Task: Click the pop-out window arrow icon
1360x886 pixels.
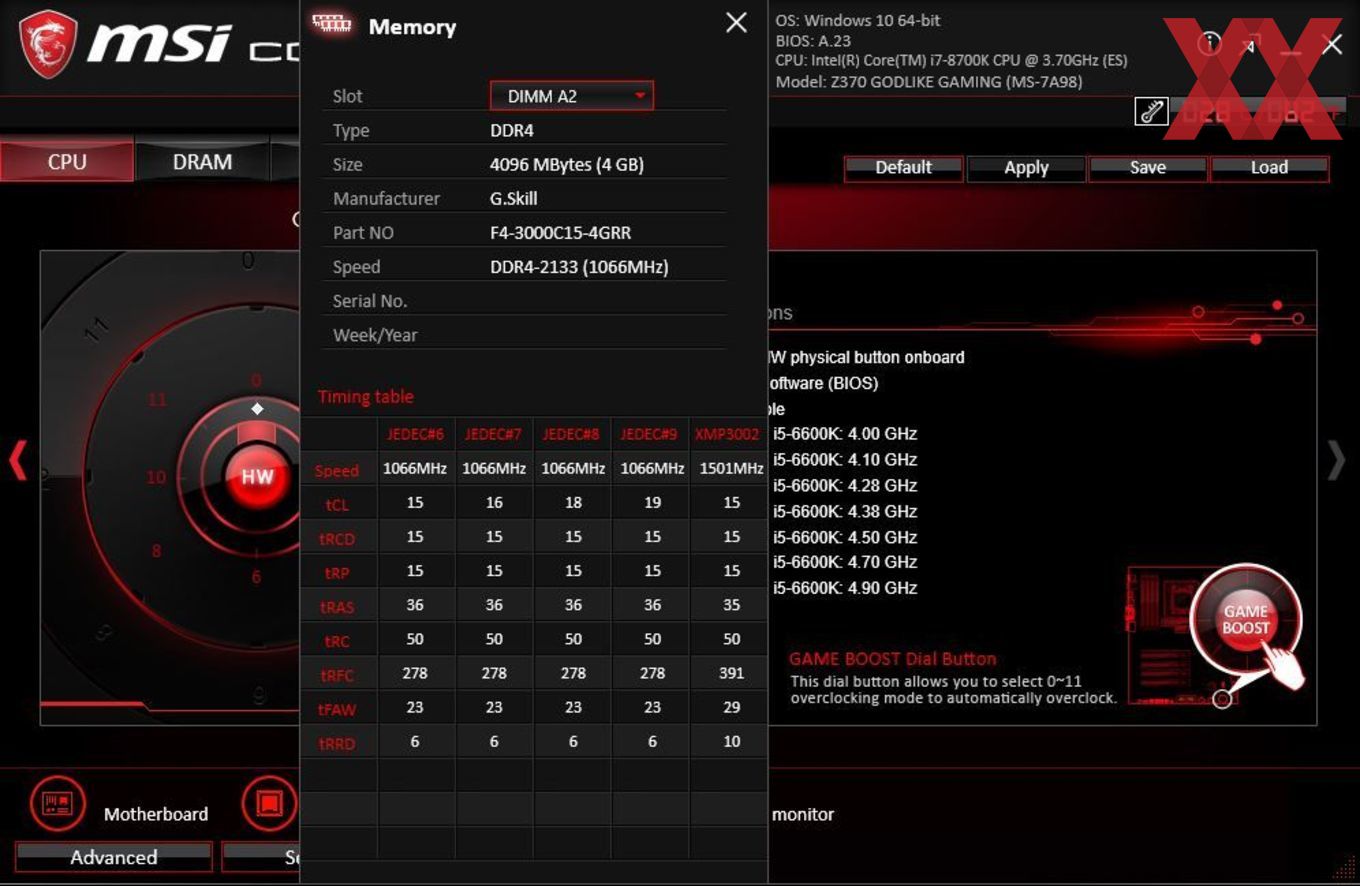Action: click(x=1251, y=43)
